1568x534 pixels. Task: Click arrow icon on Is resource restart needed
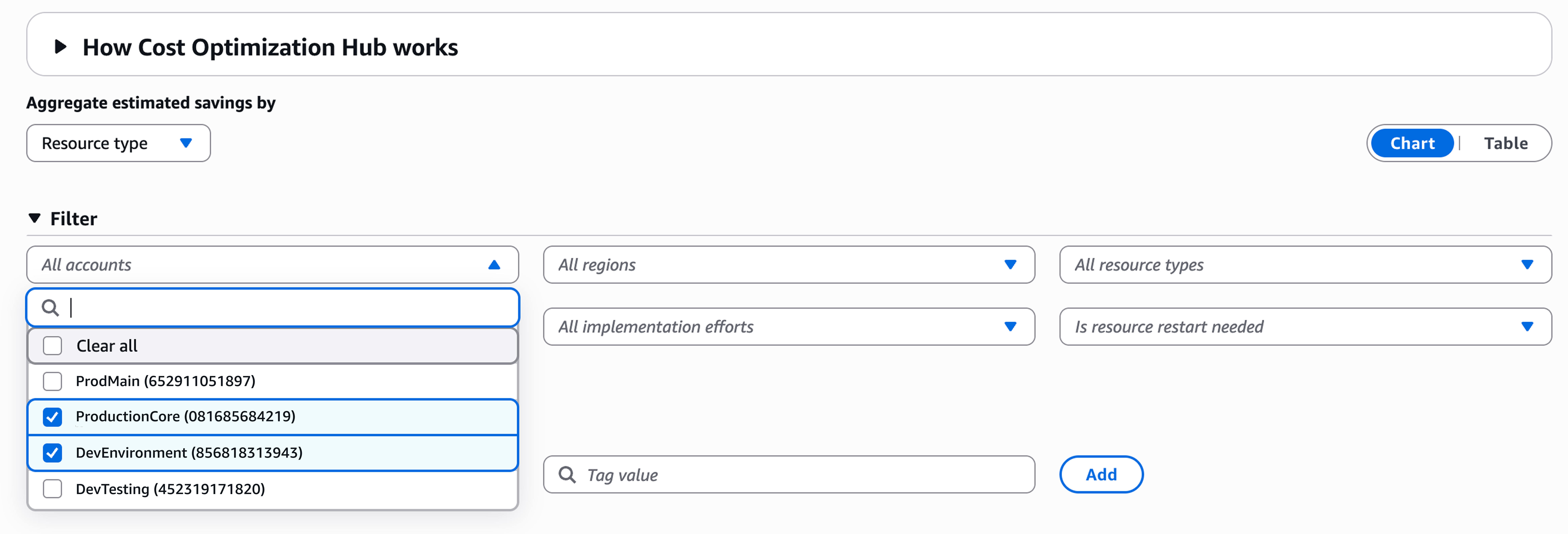pos(1527,327)
